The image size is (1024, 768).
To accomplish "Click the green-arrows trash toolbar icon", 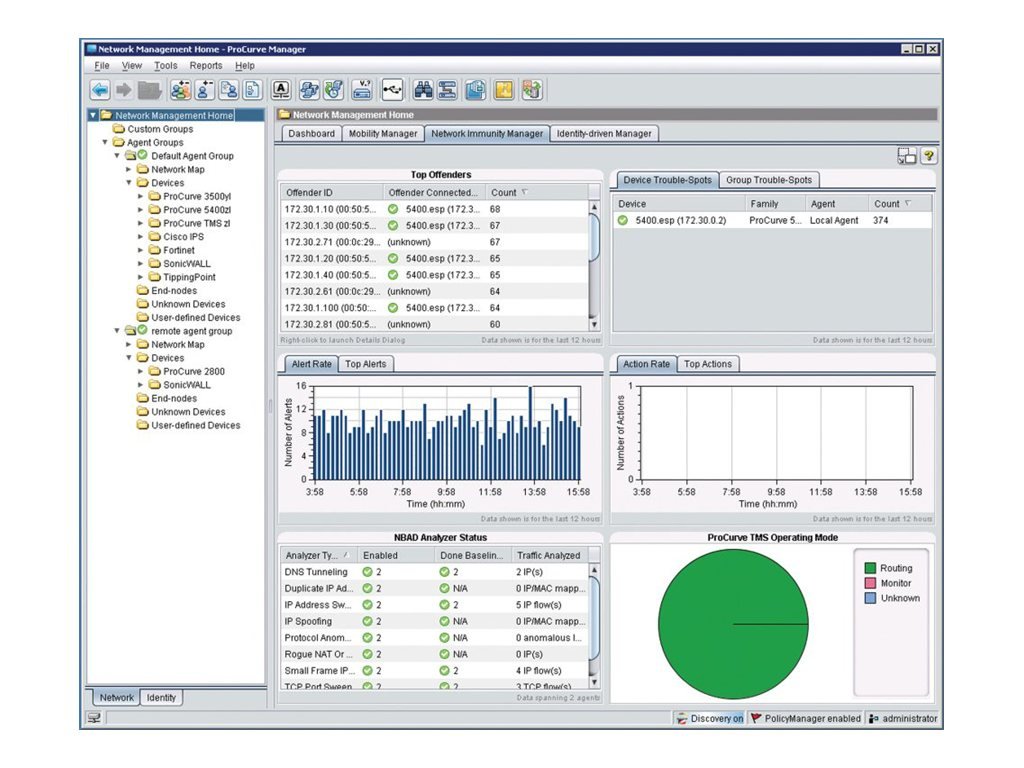I will point(532,90).
